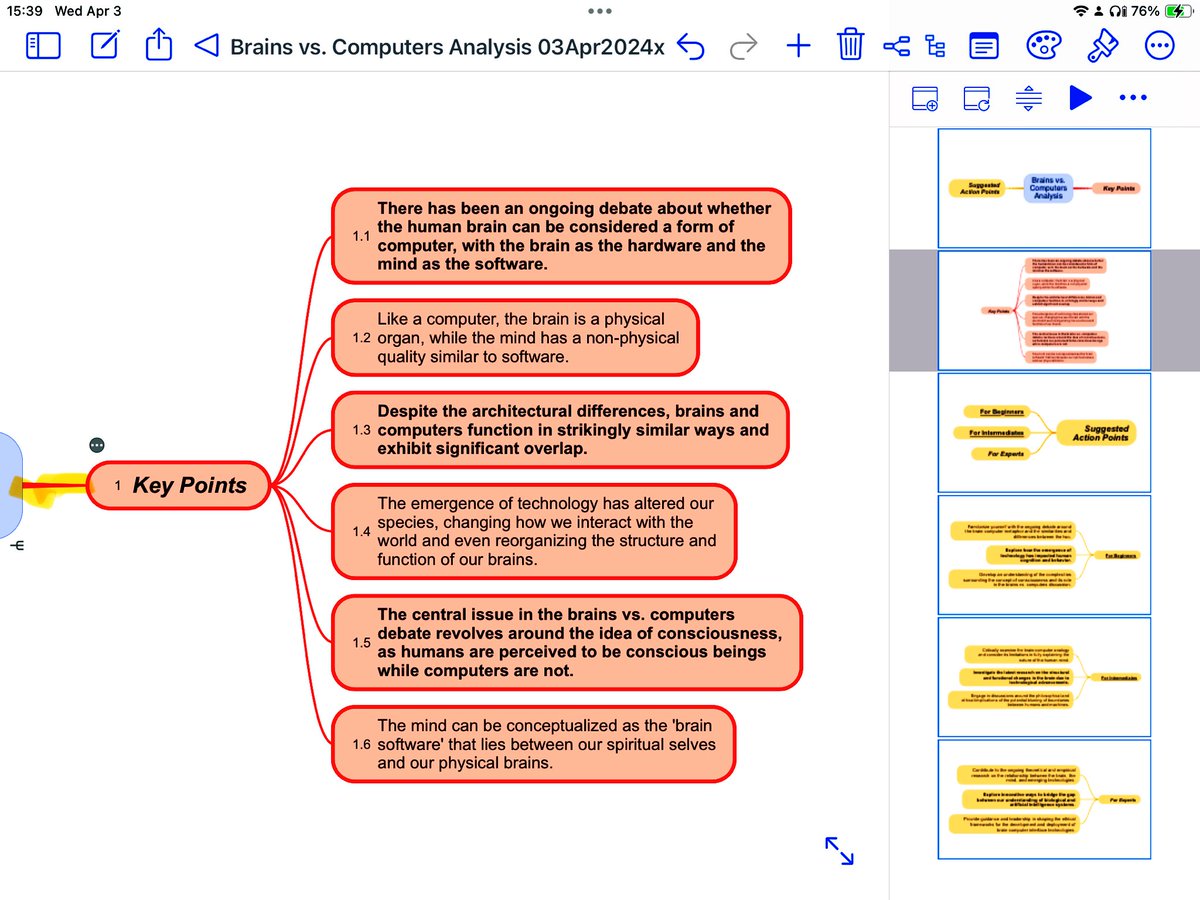
Task: Tap the share export icon
Action: [x=159, y=45]
